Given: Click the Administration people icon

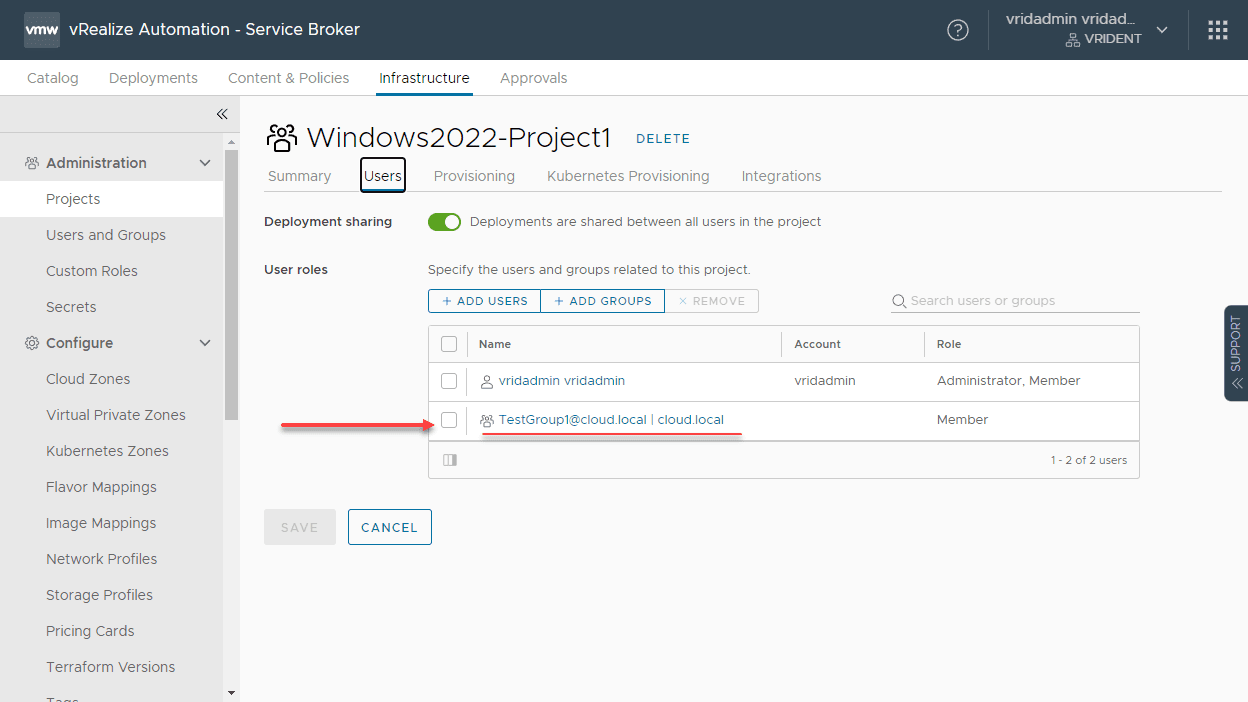Looking at the screenshot, I should [32, 163].
